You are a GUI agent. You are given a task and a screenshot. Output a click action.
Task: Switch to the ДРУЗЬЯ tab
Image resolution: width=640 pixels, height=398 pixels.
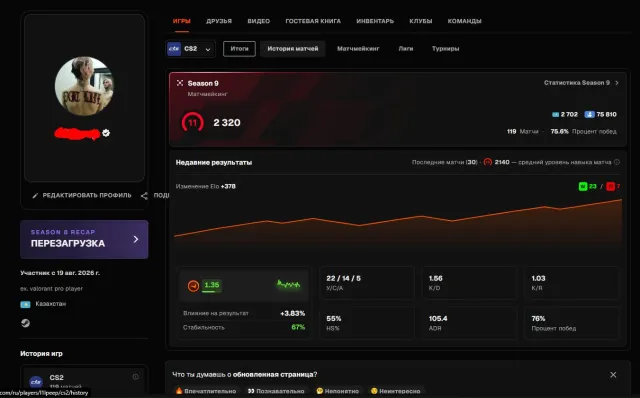(x=219, y=21)
